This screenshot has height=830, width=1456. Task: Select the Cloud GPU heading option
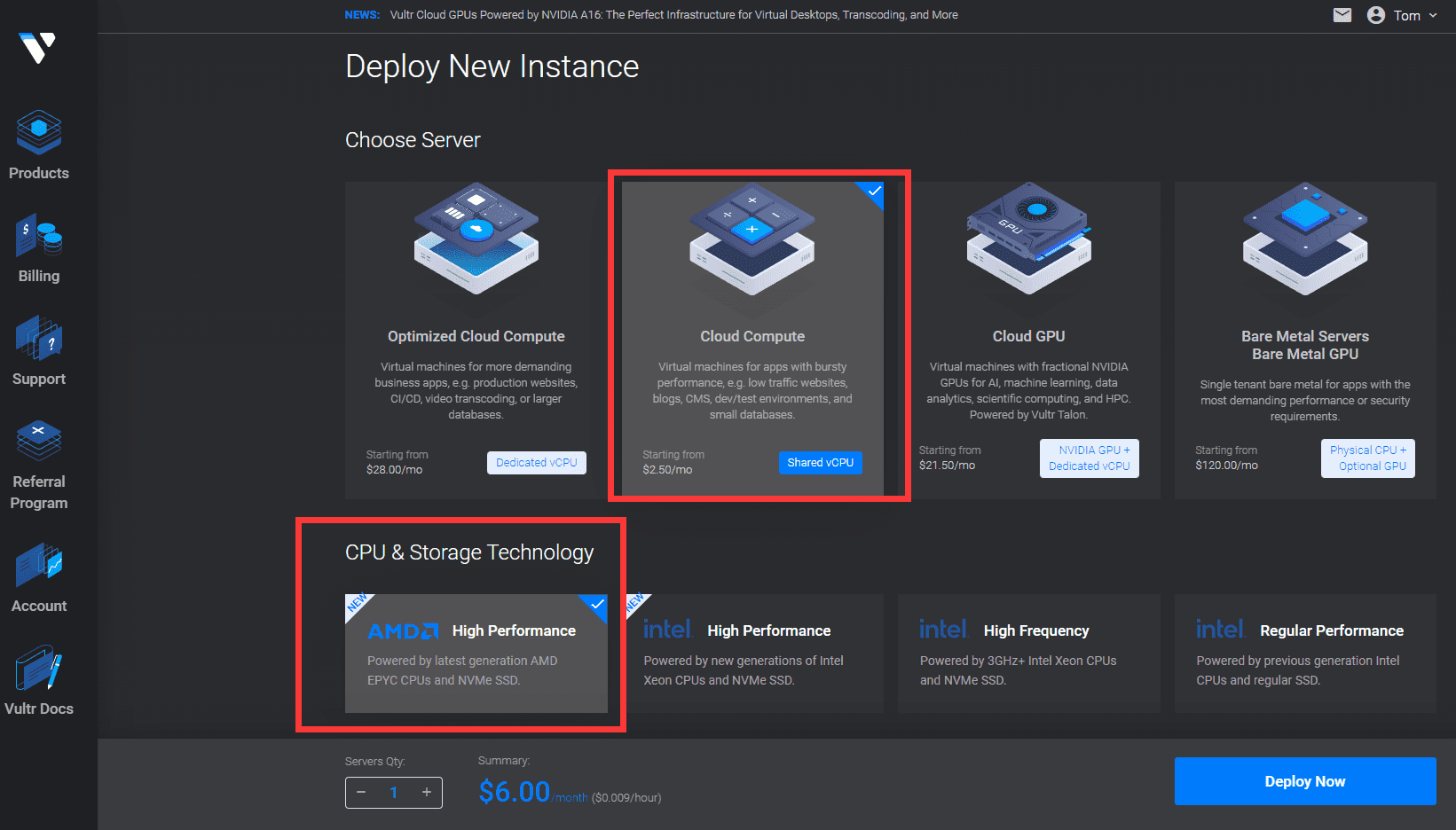click(x=1029, y=336)
